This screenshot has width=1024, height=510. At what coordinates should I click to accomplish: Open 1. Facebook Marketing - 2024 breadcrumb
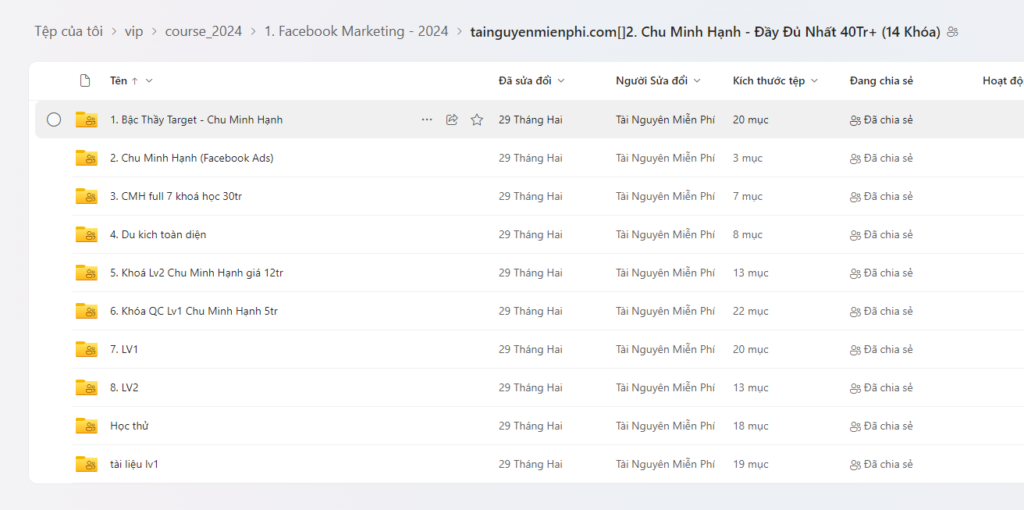(356, 31)
